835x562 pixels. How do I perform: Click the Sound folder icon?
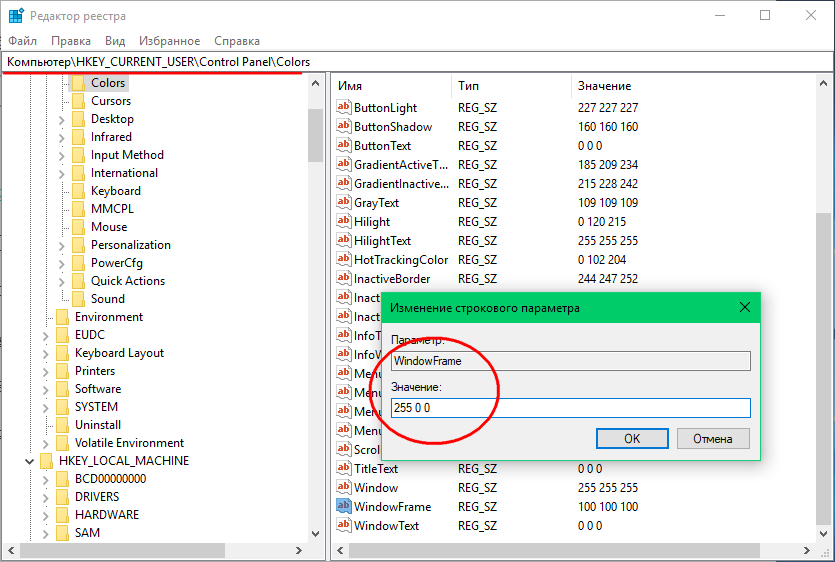[x=78, y=299]
